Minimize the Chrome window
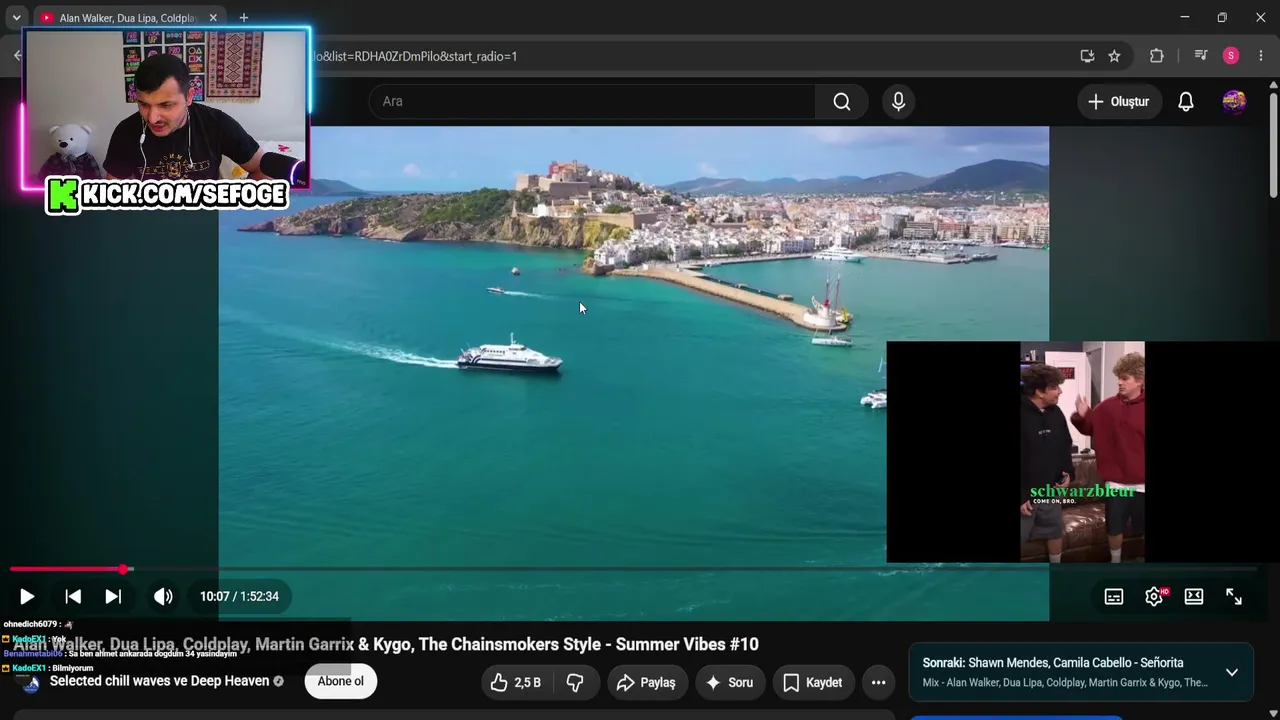Screen dimensions: 1280x720 click(1185, 17)
